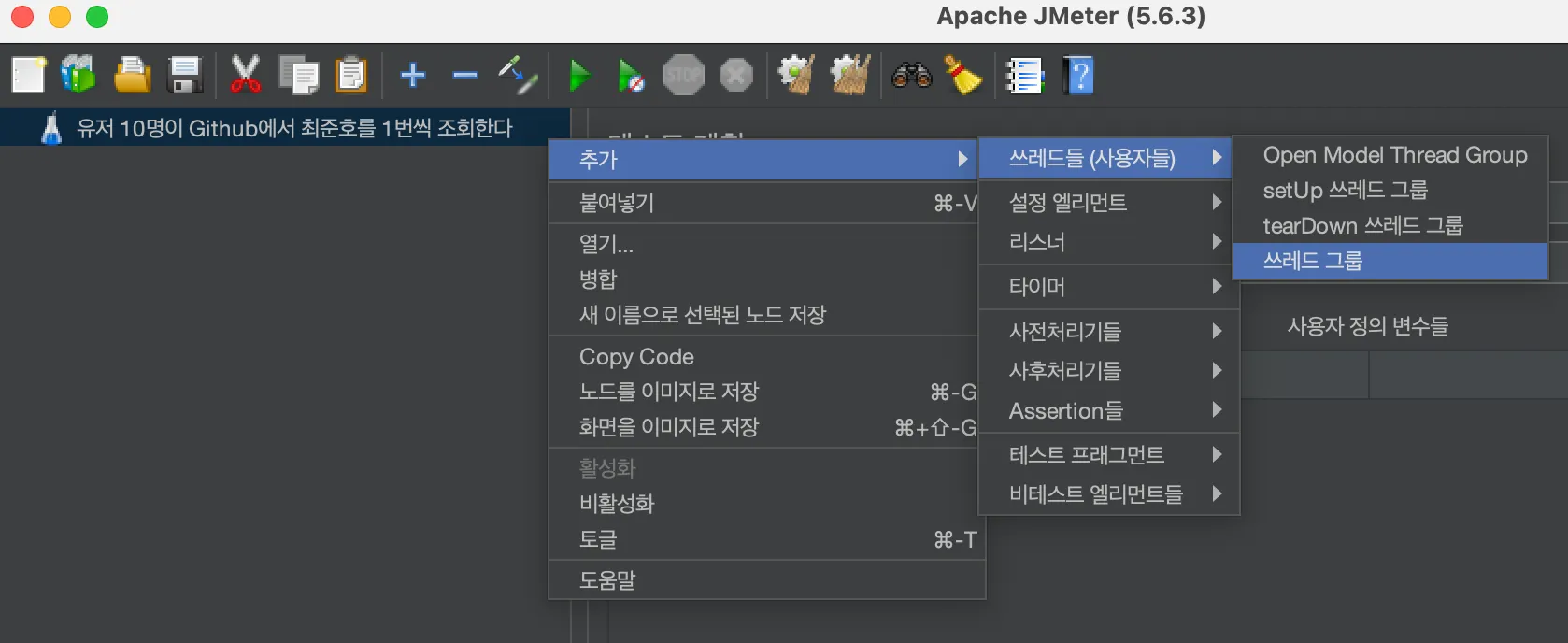Viewport: 1568px width, 643px height.
Task: Open Search with binoculars icon
Action: coord(911,75)
